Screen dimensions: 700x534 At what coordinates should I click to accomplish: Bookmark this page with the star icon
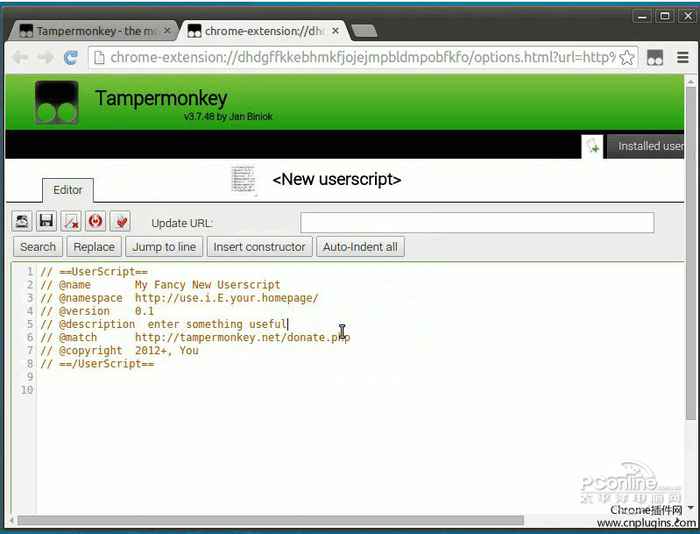click(x=627, y=58)
